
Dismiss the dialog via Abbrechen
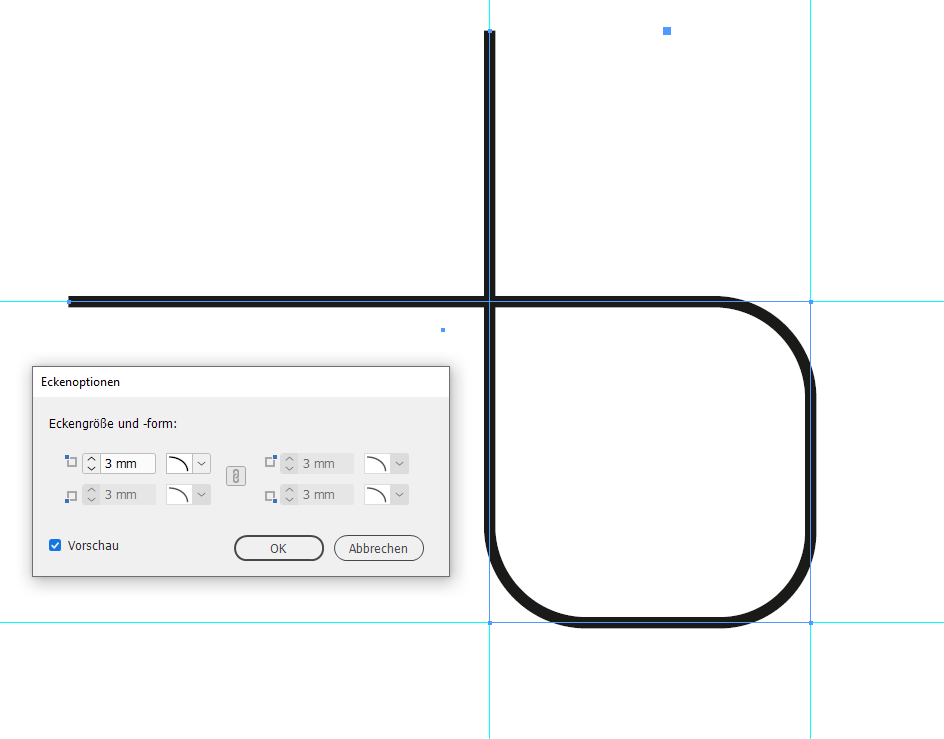(378, 548)
